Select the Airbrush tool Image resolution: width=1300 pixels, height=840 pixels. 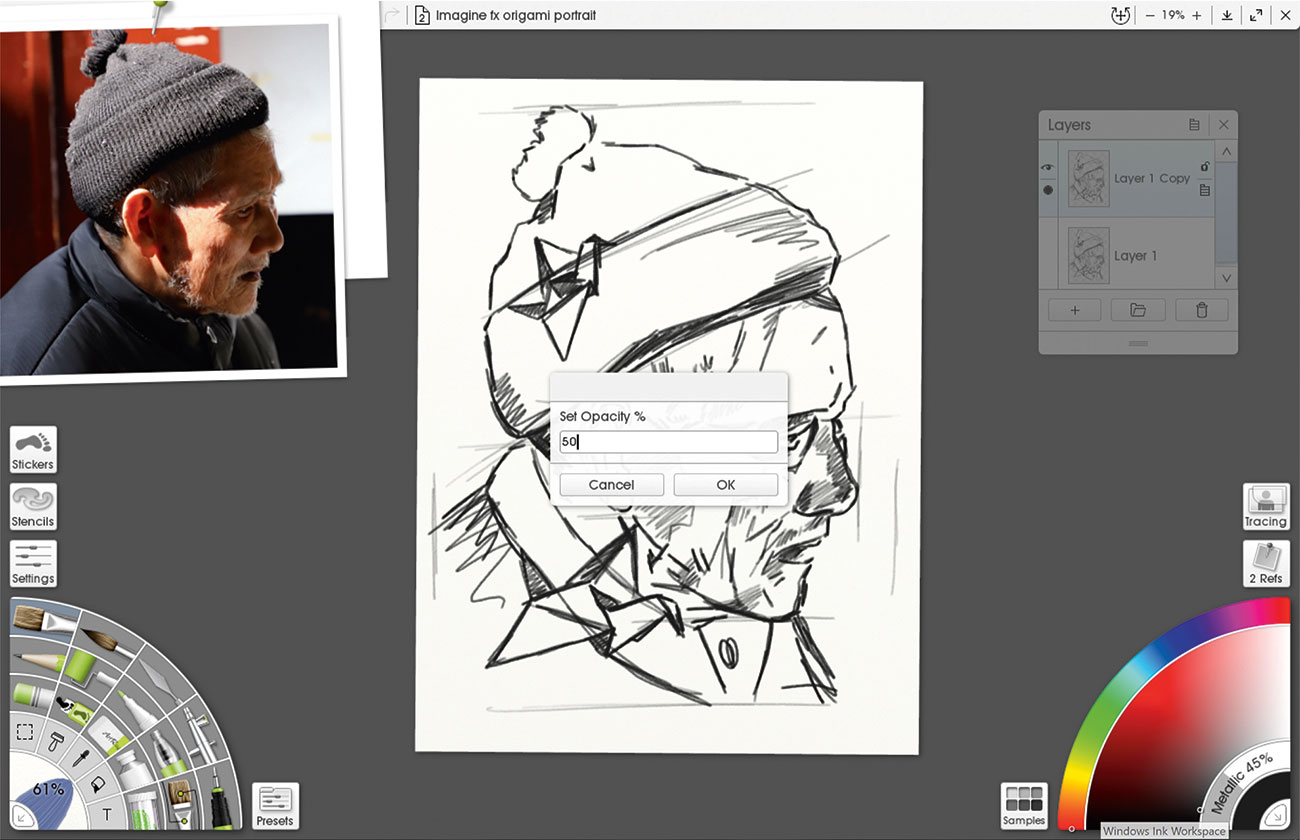point(202,736)
